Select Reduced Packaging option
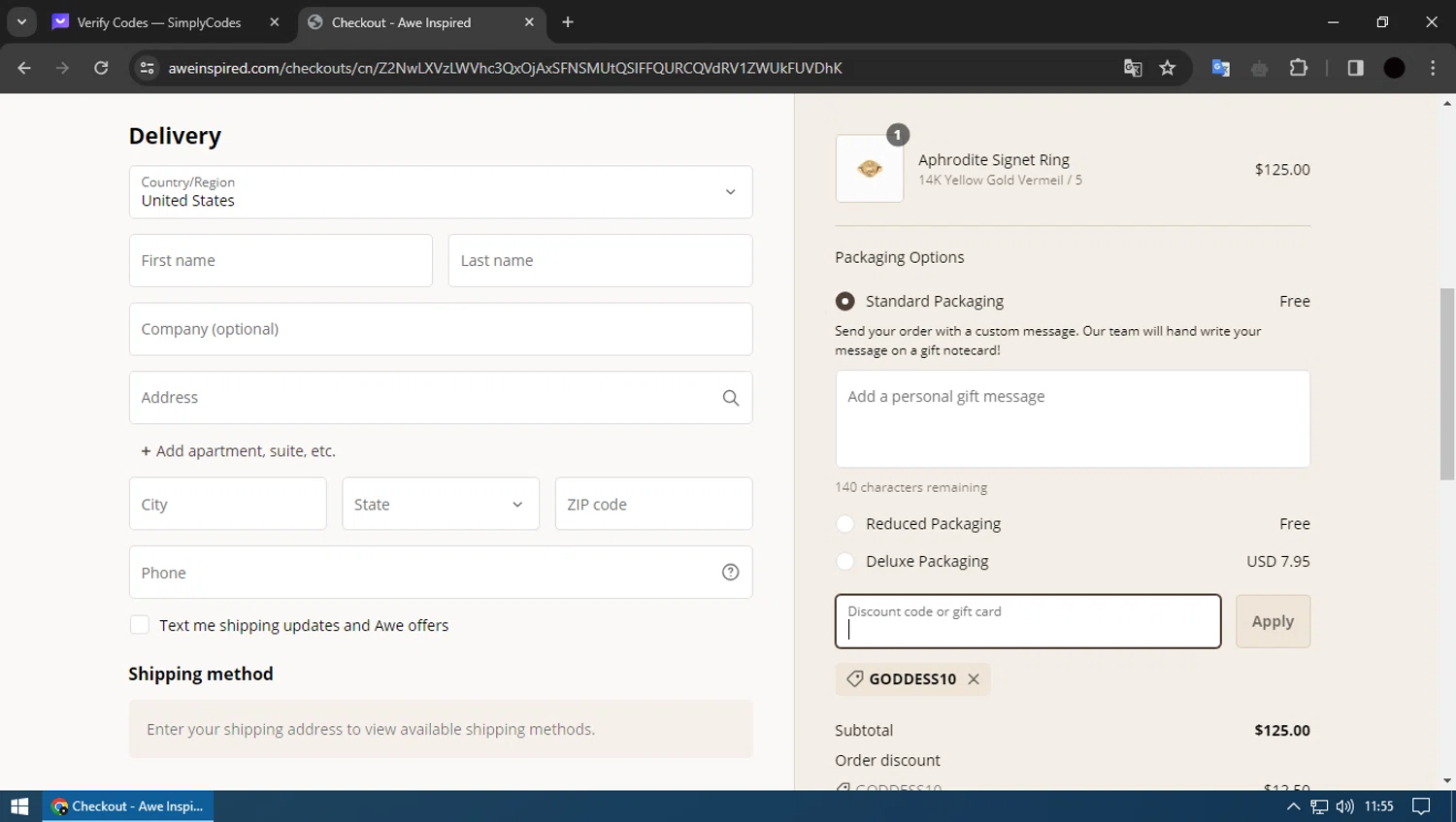 [x=845, y=524]
